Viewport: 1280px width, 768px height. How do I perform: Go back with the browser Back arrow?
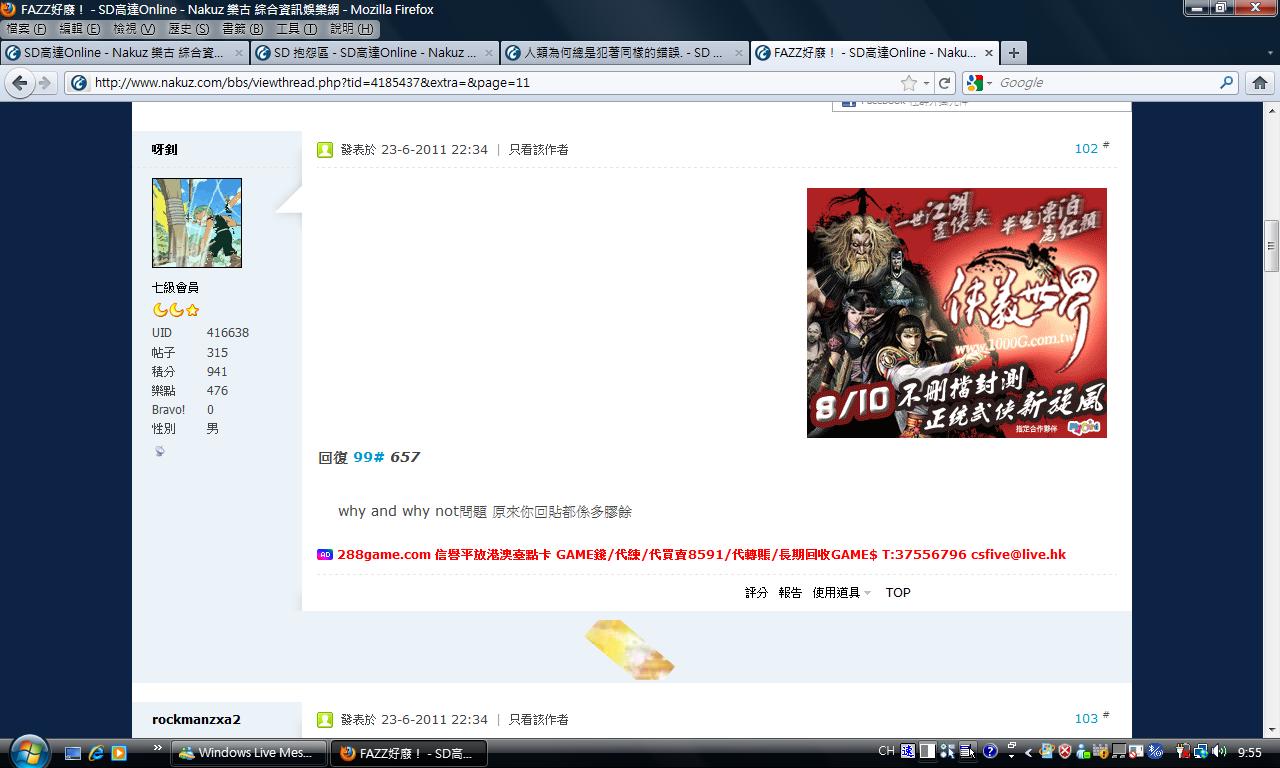(x=20, y=83)
